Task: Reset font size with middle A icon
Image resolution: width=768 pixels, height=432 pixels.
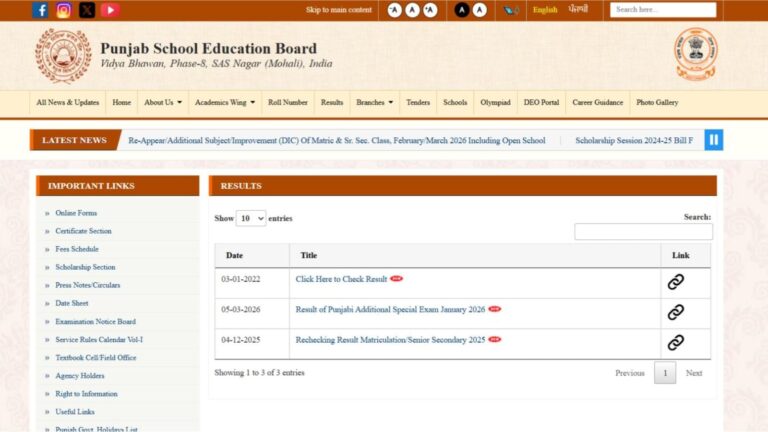Action: point(412,10)
